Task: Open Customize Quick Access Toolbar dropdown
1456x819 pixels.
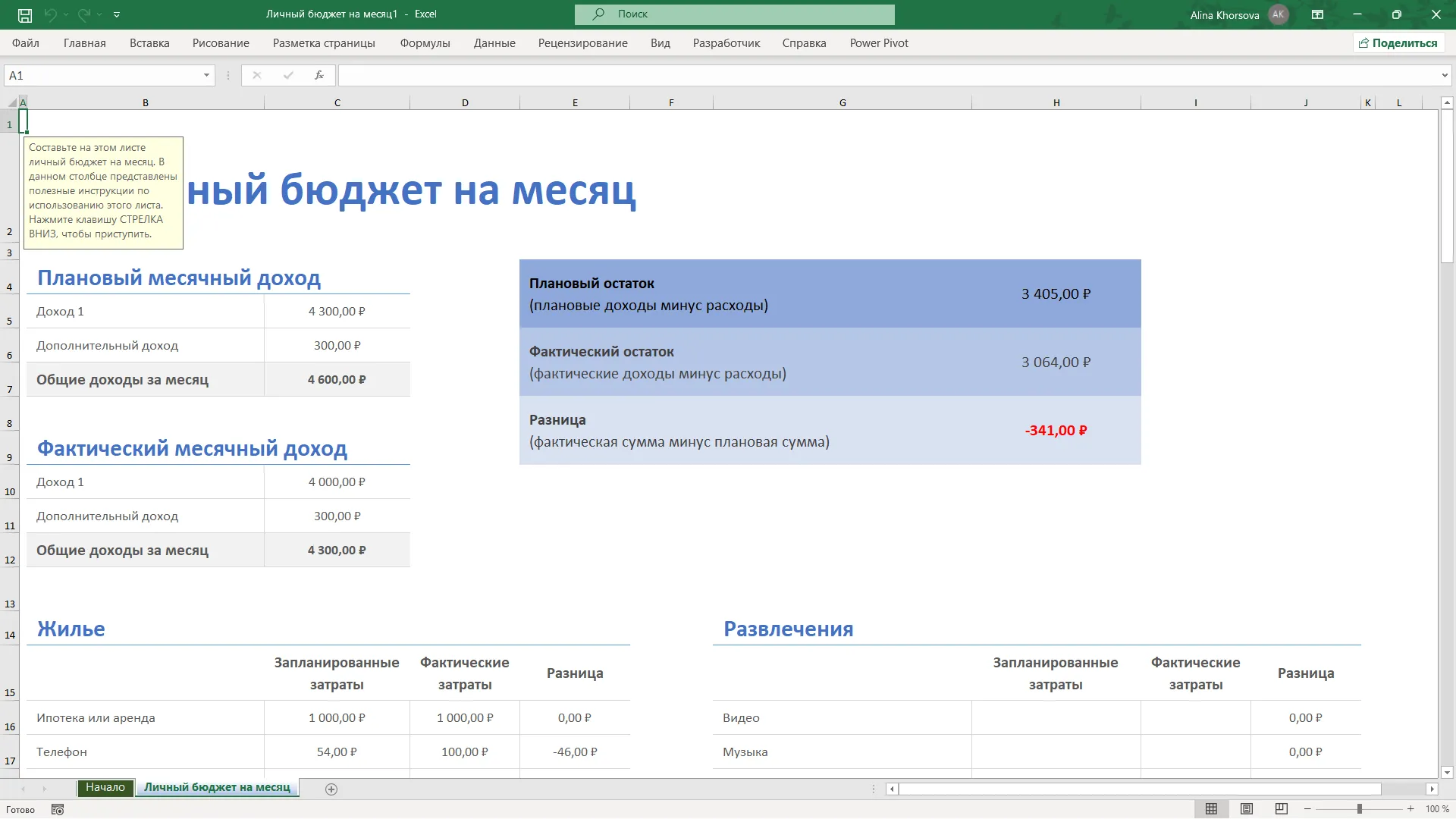Action: pos(117,14)
